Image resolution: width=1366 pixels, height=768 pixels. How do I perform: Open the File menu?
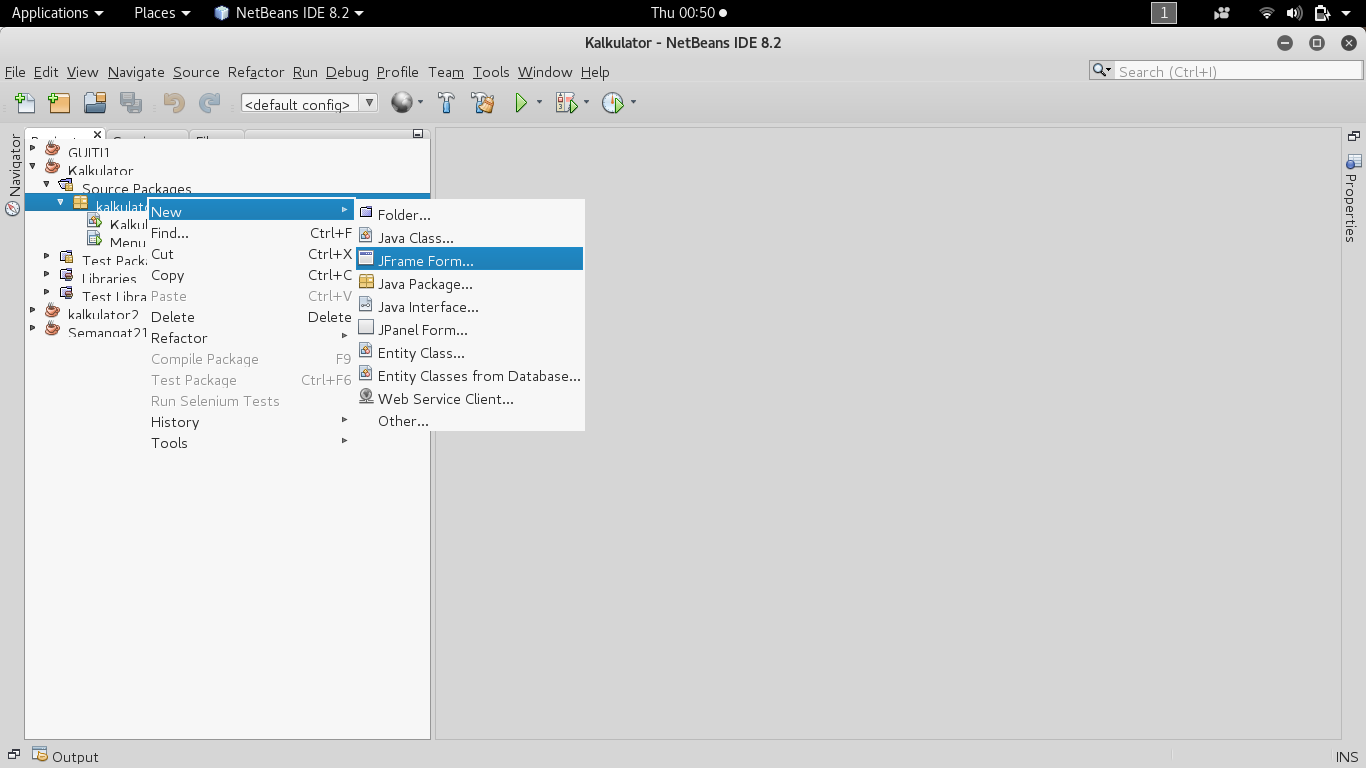click(x=15, y=72)
